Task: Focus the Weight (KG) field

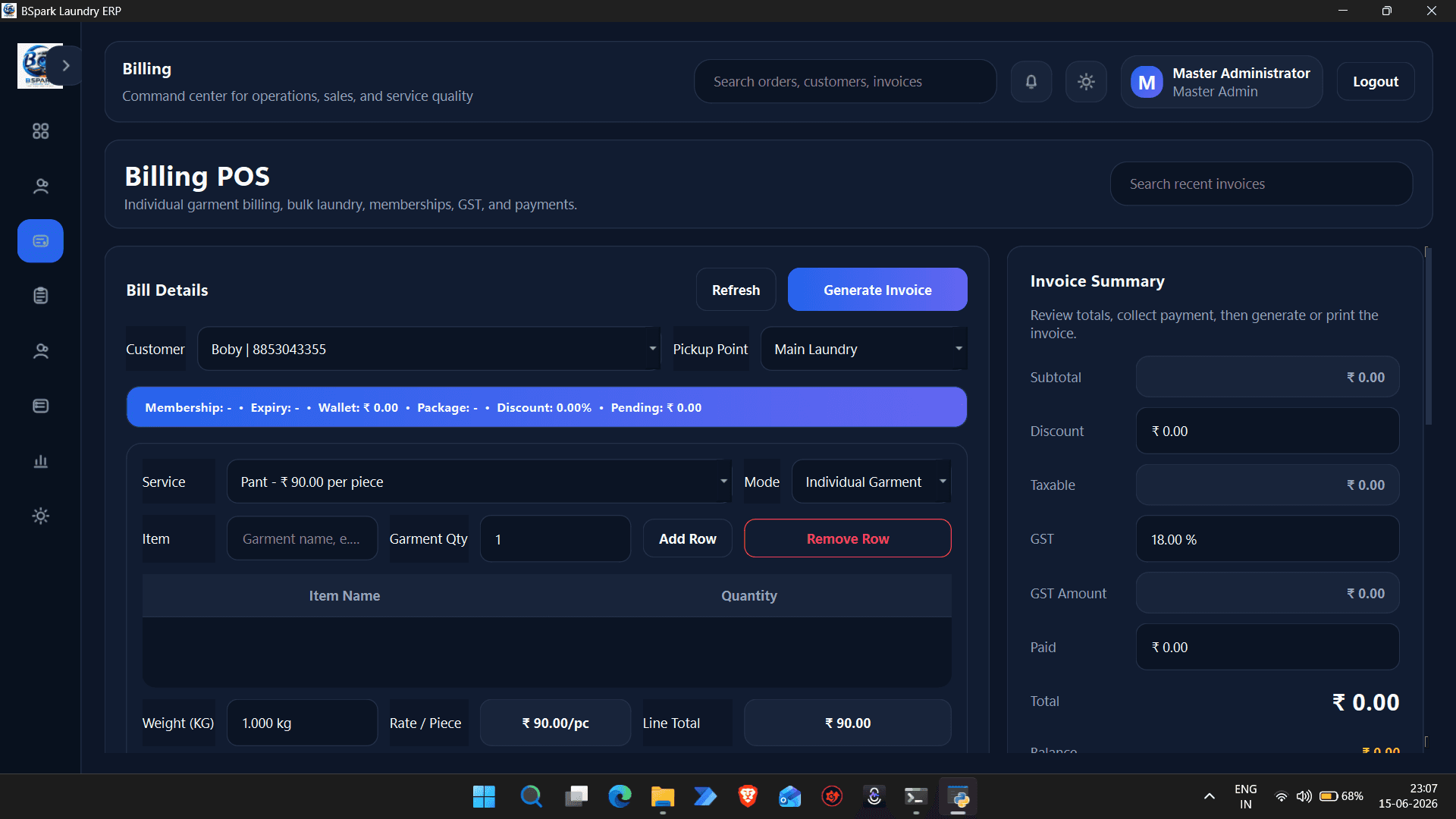Action: click(x=302, y=723)
